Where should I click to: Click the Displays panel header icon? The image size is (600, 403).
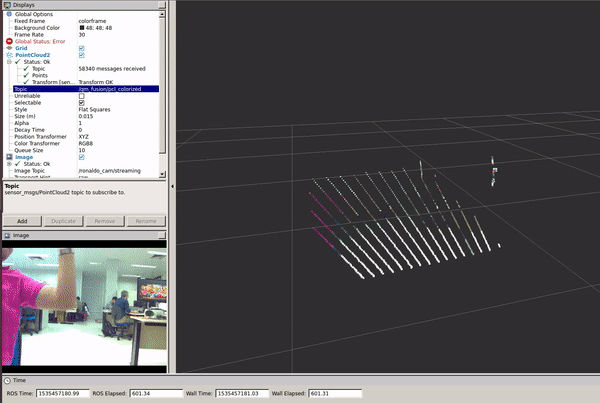(x=6, y=4)
